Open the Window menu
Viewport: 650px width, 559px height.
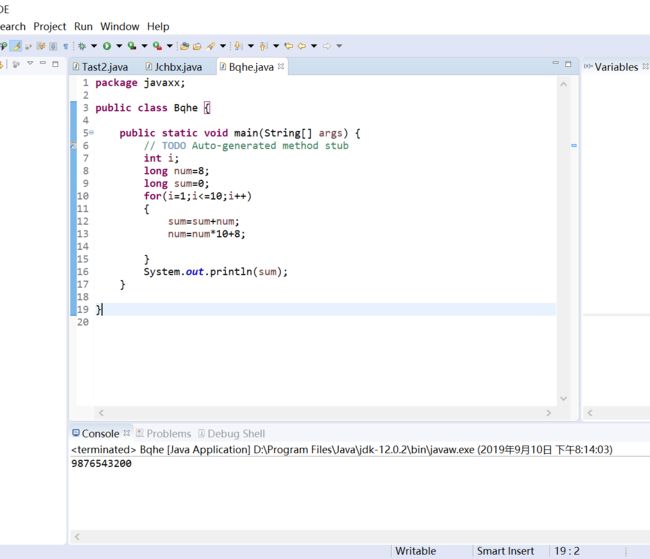pyautogui.click(x=120, y=27)
